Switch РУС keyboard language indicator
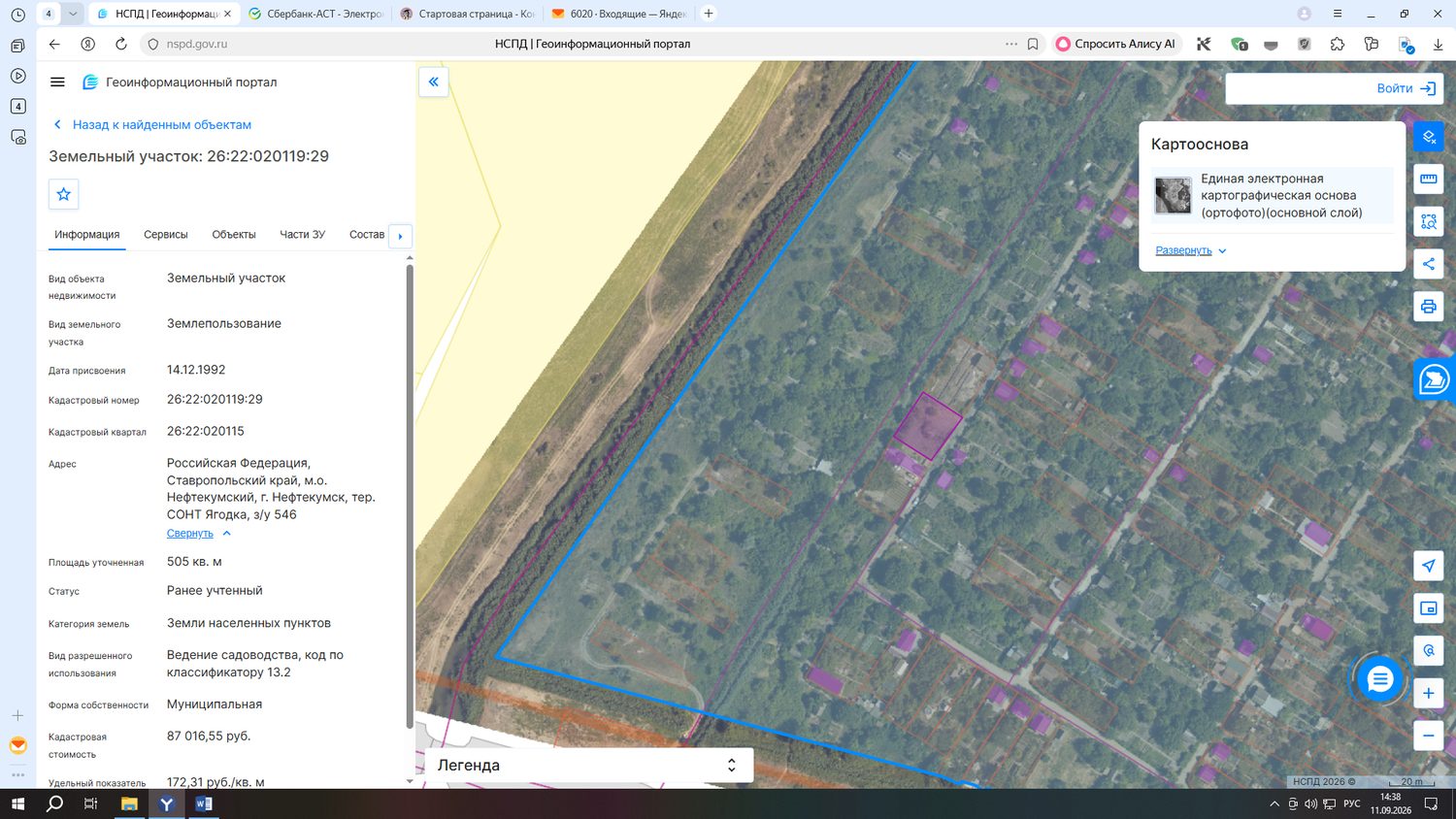Image resolution: width=1456 pixels, height=819 pixels. pos(1351,803)
